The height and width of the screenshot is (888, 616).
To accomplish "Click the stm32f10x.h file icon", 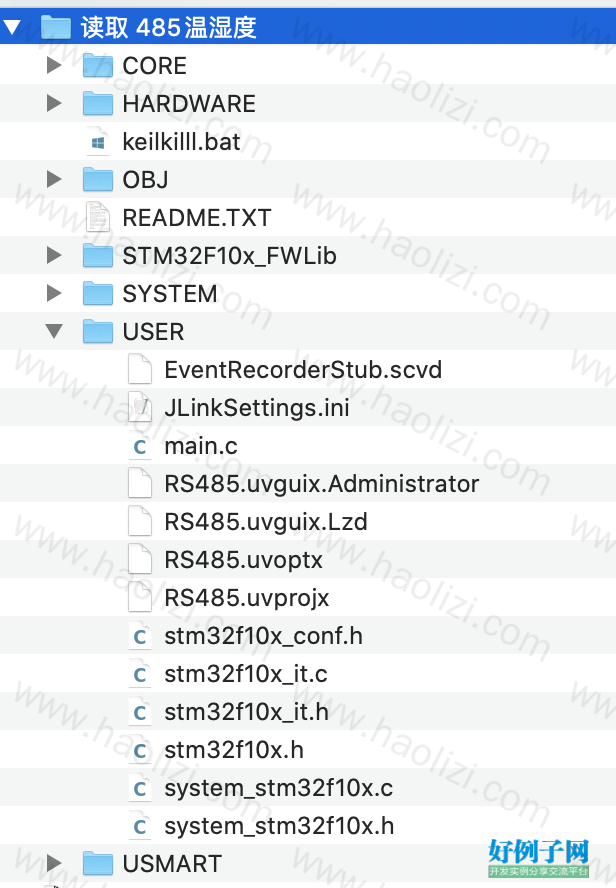I will [139, 750].
